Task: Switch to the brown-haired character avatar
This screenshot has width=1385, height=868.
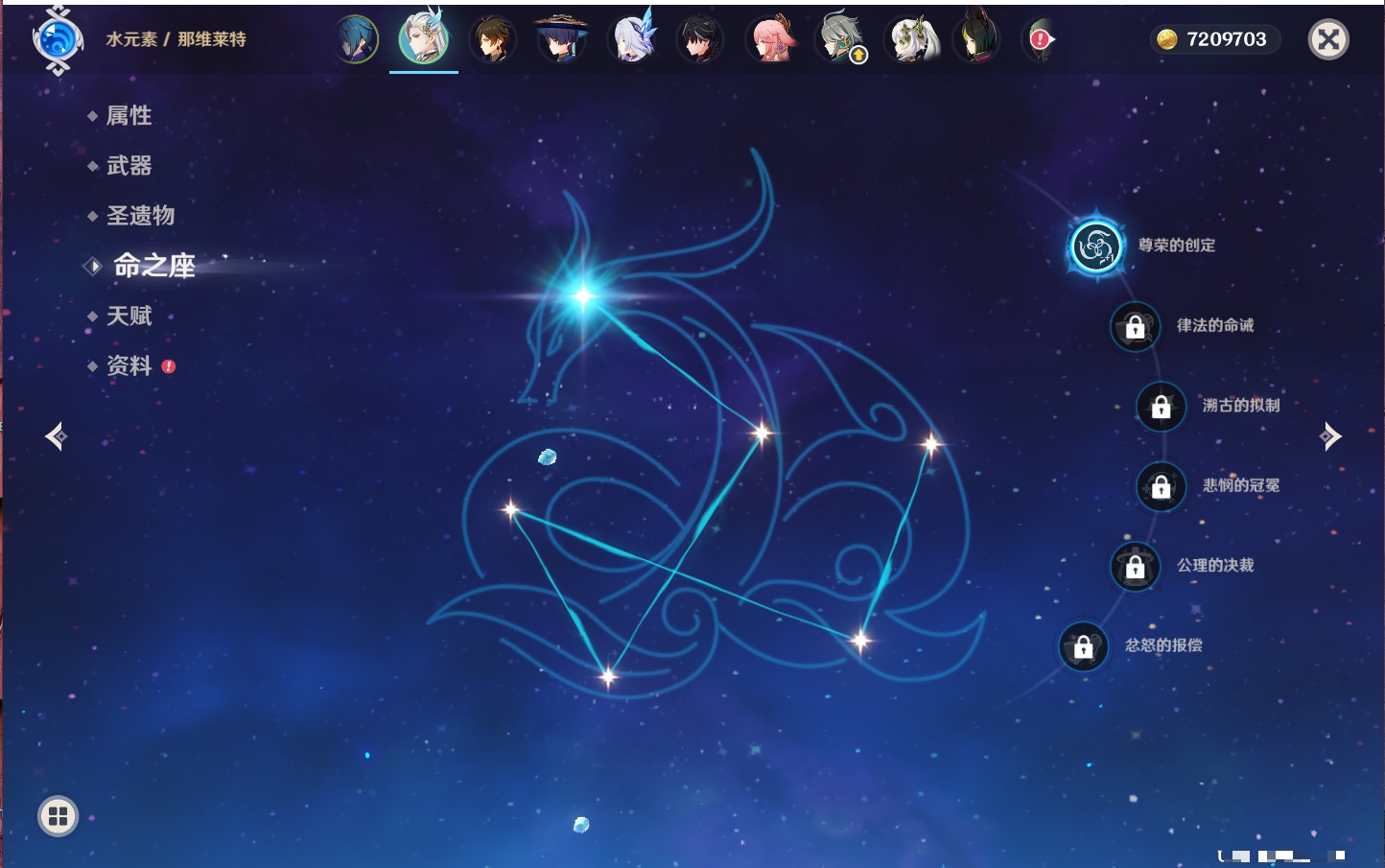Action: coord(493,39)
